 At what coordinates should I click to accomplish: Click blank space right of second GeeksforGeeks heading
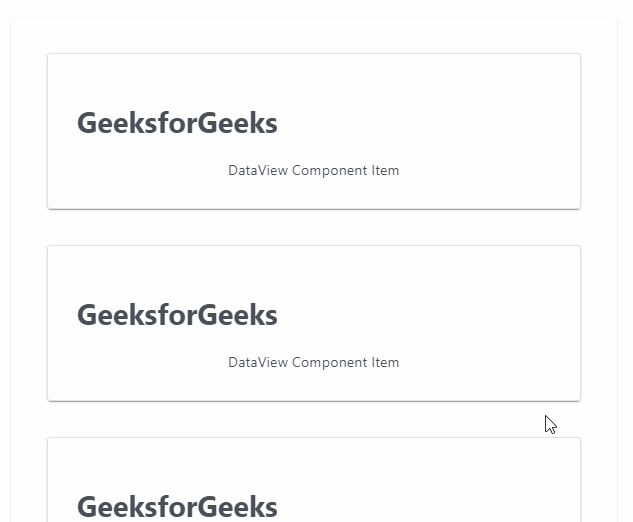428,315
